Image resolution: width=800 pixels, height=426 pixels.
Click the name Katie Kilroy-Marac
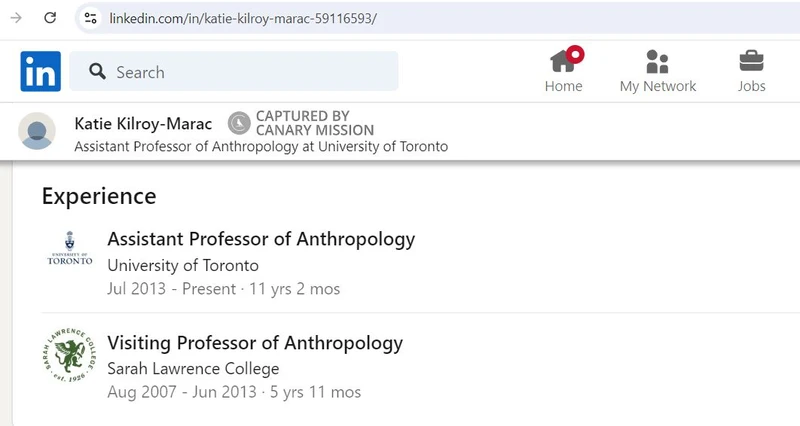[143, 124]
